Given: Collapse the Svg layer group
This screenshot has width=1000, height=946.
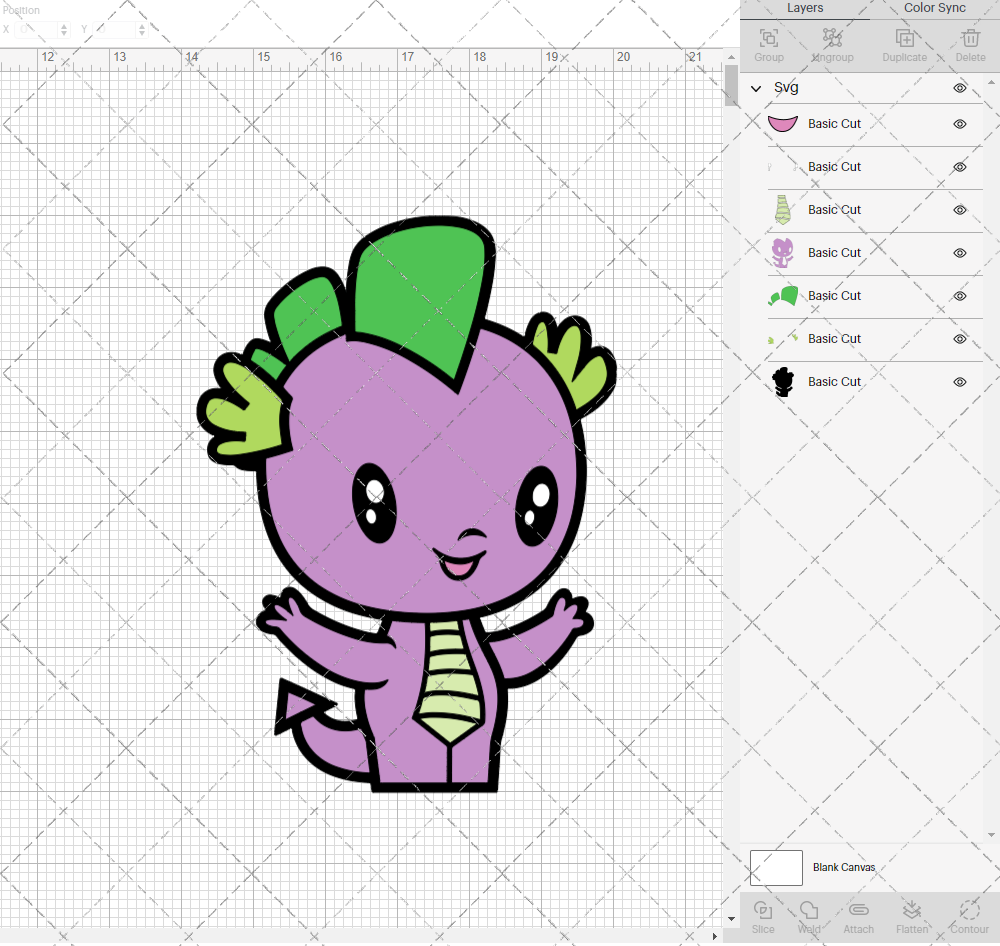Looking at the screenshot, I should pyautogui.click(x=756, y=88).
